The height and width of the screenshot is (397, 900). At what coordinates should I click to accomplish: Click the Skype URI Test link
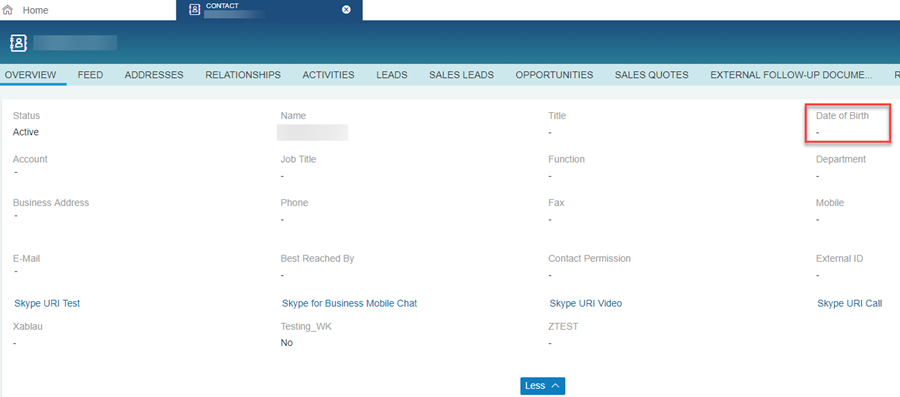point(47,303)
